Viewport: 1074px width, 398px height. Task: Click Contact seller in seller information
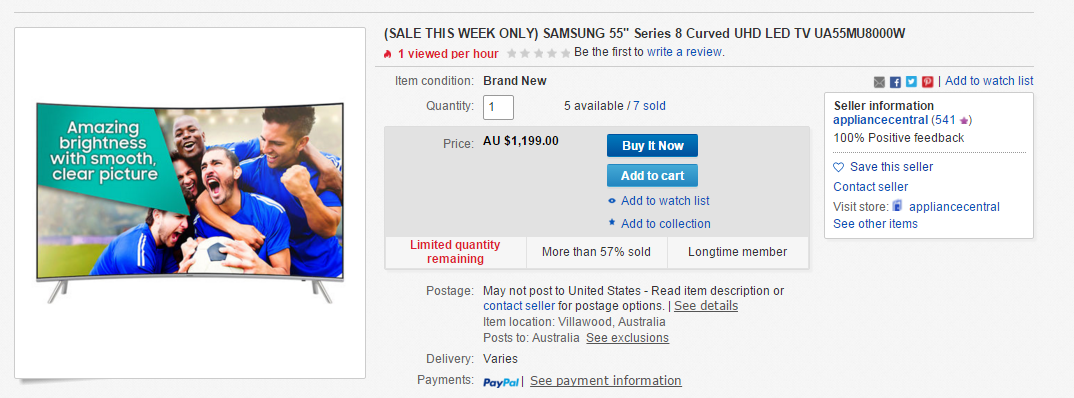pyautogui.click(x=871, y=186)
